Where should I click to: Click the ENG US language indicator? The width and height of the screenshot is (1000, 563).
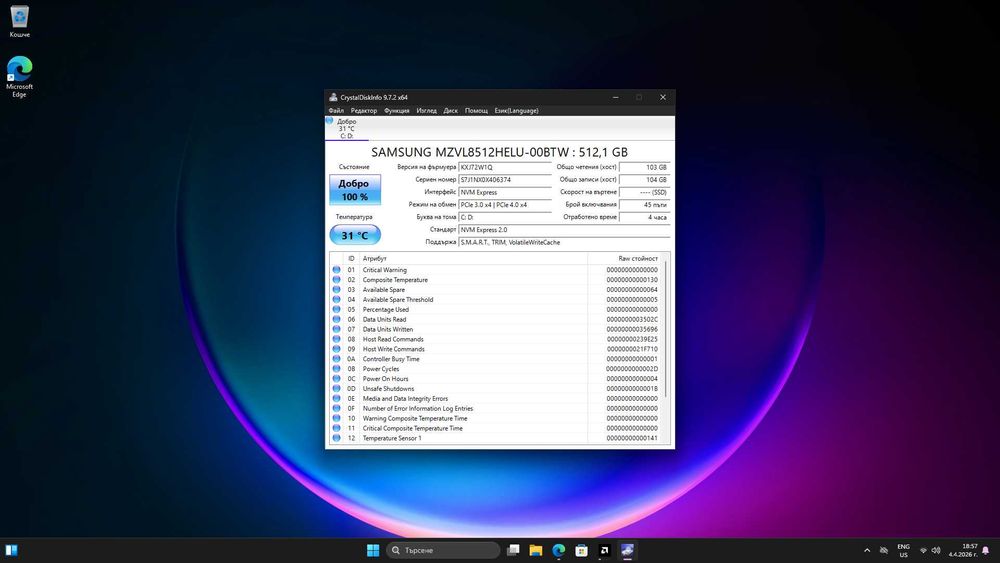(x=903, y=550)
